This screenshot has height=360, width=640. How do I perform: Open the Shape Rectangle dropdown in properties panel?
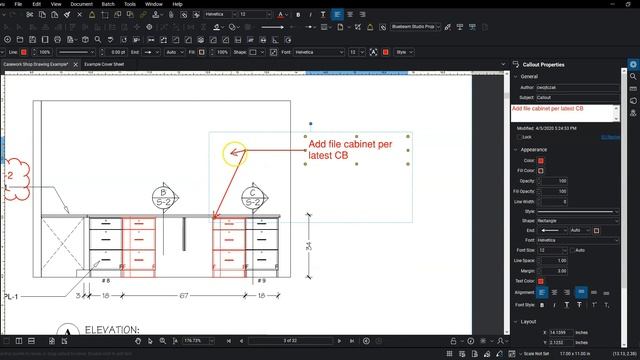click(x=578, y=221)
